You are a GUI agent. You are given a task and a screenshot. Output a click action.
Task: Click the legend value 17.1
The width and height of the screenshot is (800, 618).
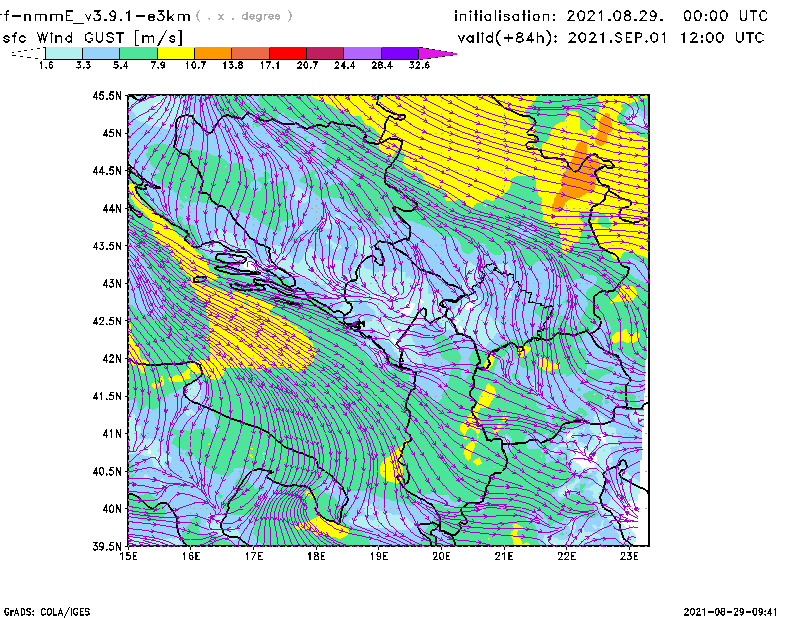(x=270, y=65)
